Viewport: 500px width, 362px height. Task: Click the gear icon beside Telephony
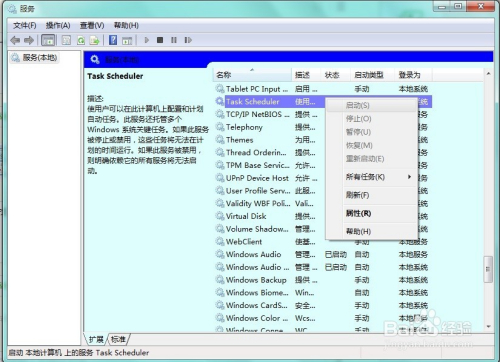220,127
